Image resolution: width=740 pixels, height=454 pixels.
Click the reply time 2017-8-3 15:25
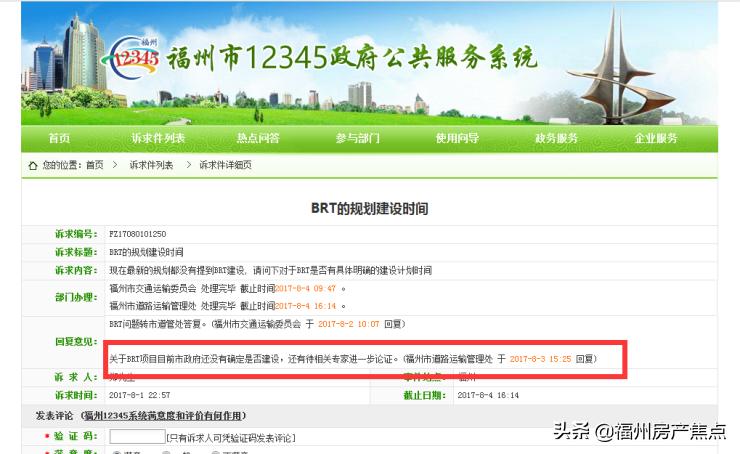pos(540,359)
